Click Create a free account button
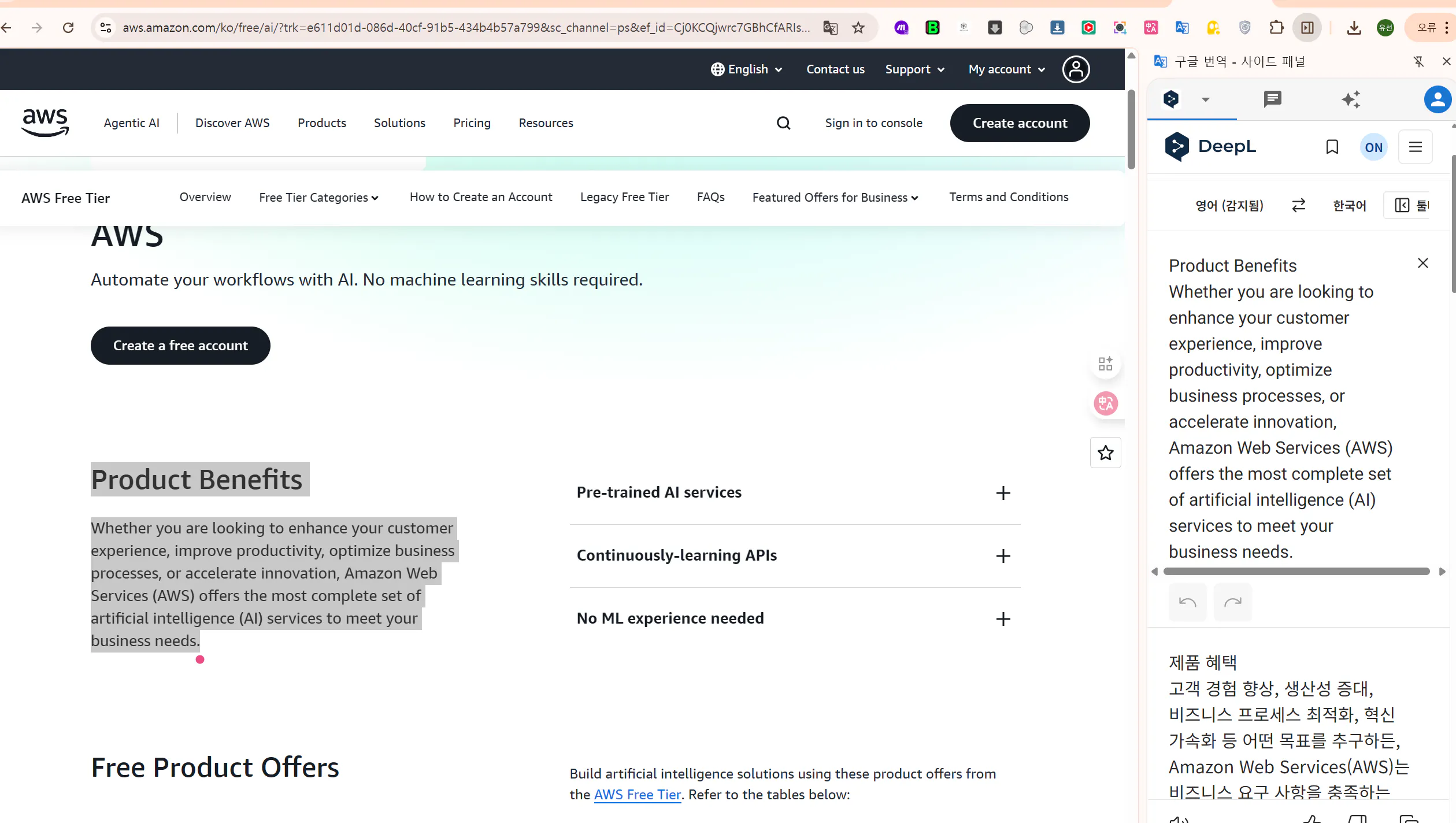 coord(180,346)
